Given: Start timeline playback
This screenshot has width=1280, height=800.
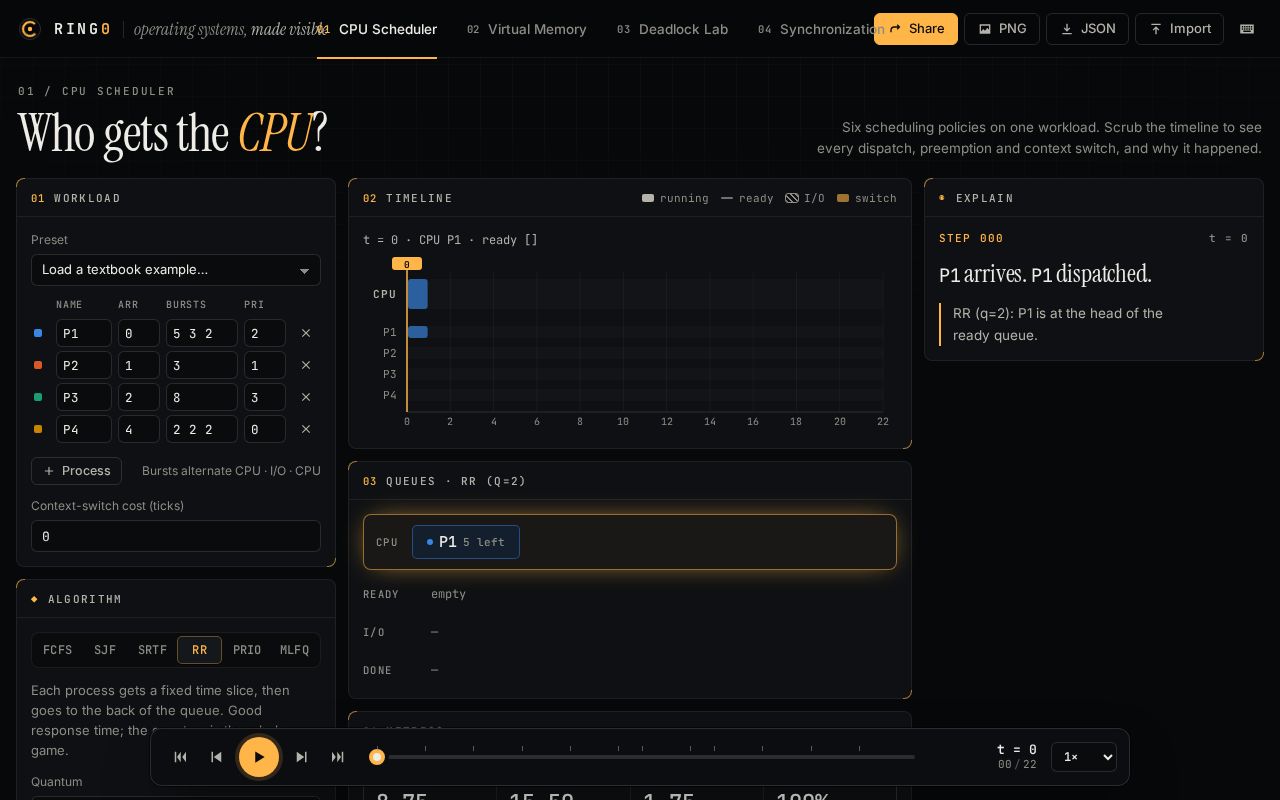Looking at the screenshot, I should [x=259, y=757].
